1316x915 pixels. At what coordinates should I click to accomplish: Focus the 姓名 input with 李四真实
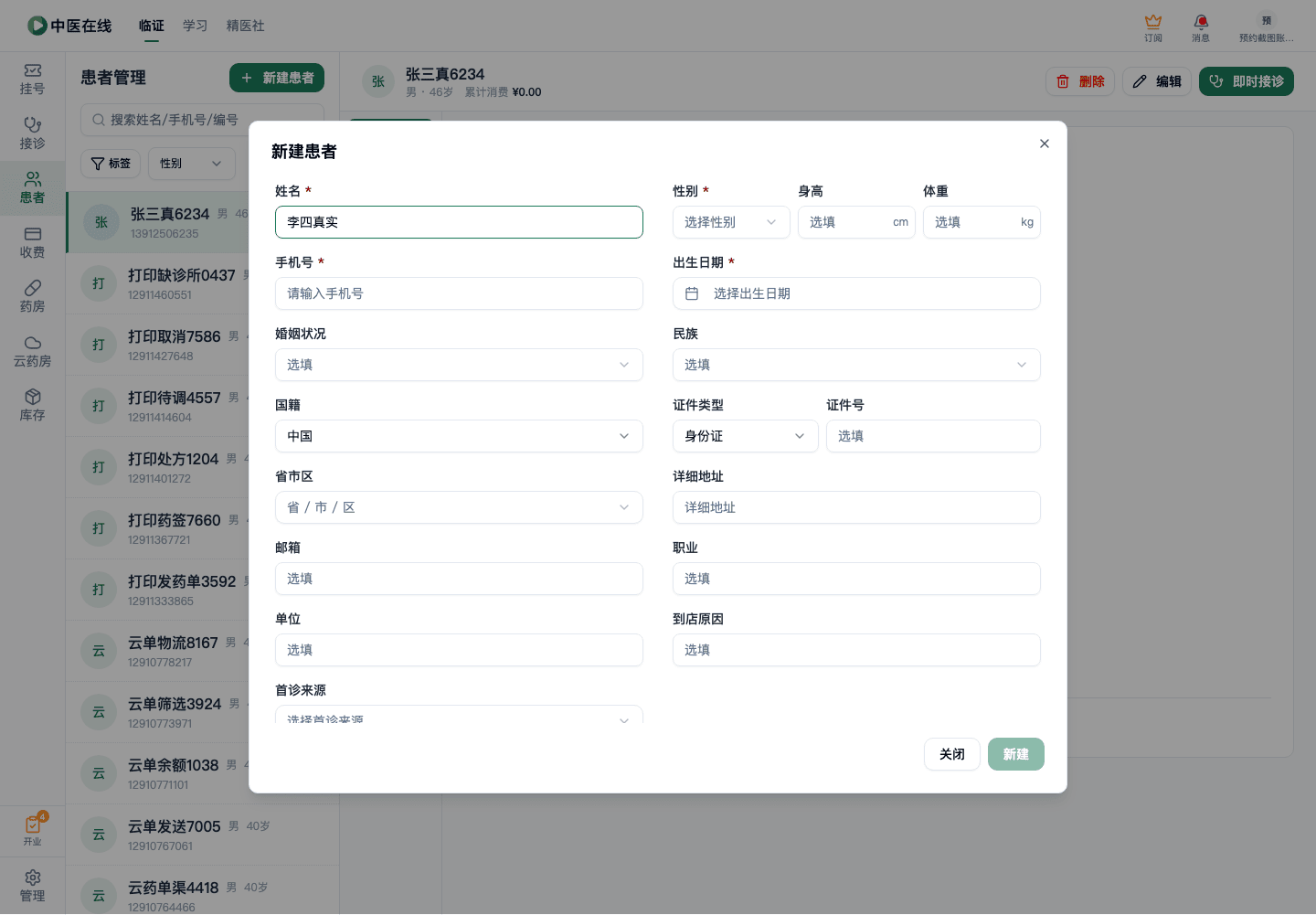coord(459,222)
